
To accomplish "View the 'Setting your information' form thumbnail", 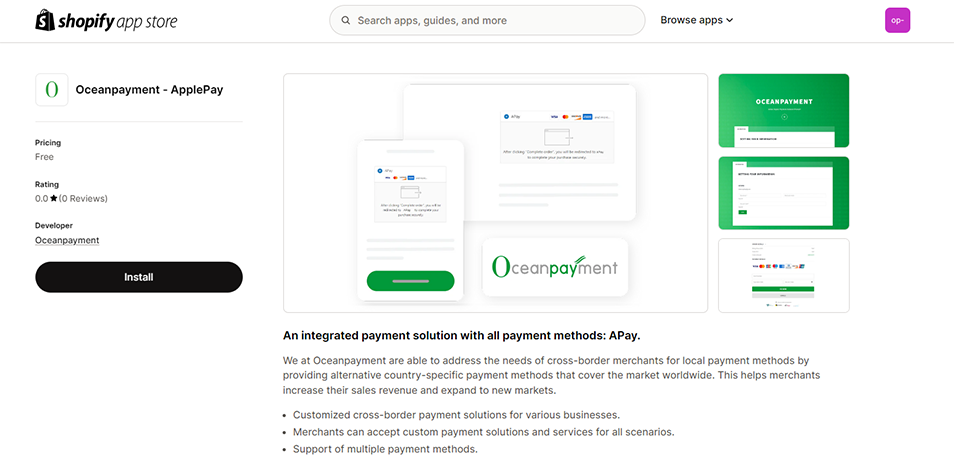I will pyautogui.click(x=784, y=193).
